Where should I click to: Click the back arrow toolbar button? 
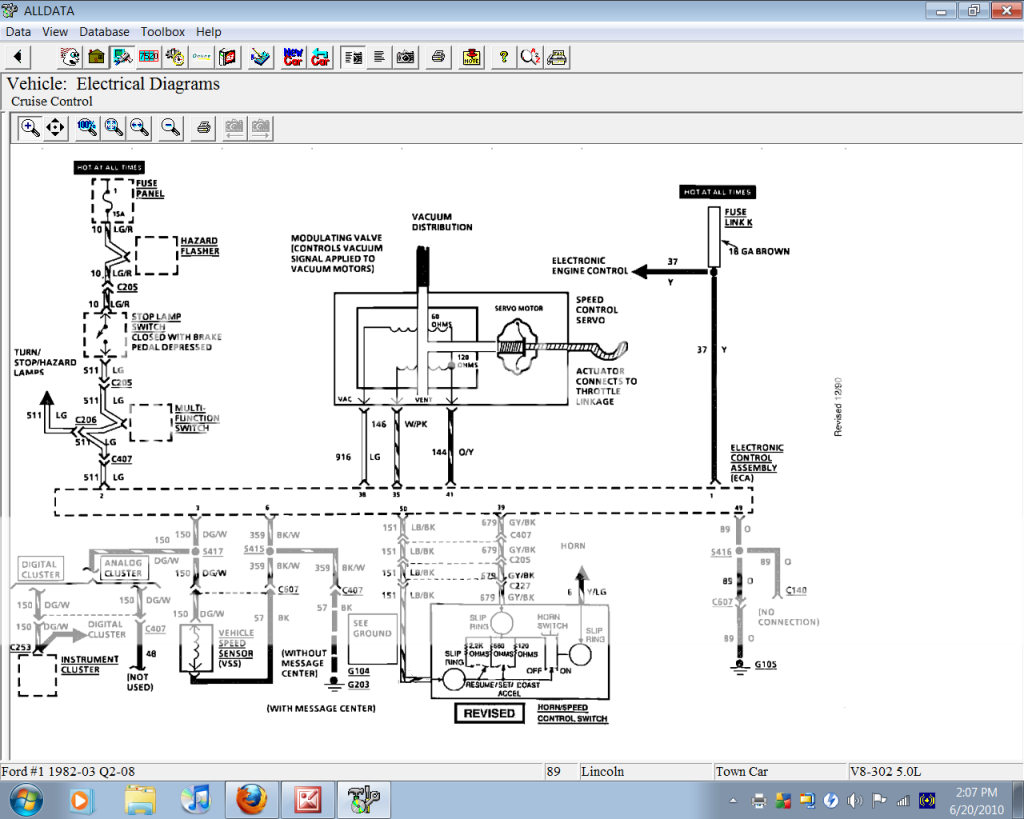pyautogui.click(x=18, y=57)
